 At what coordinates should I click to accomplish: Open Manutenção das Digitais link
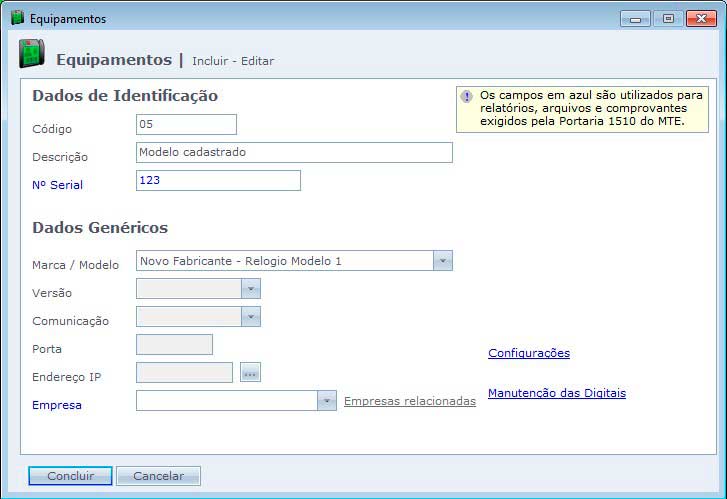(556, 393)
